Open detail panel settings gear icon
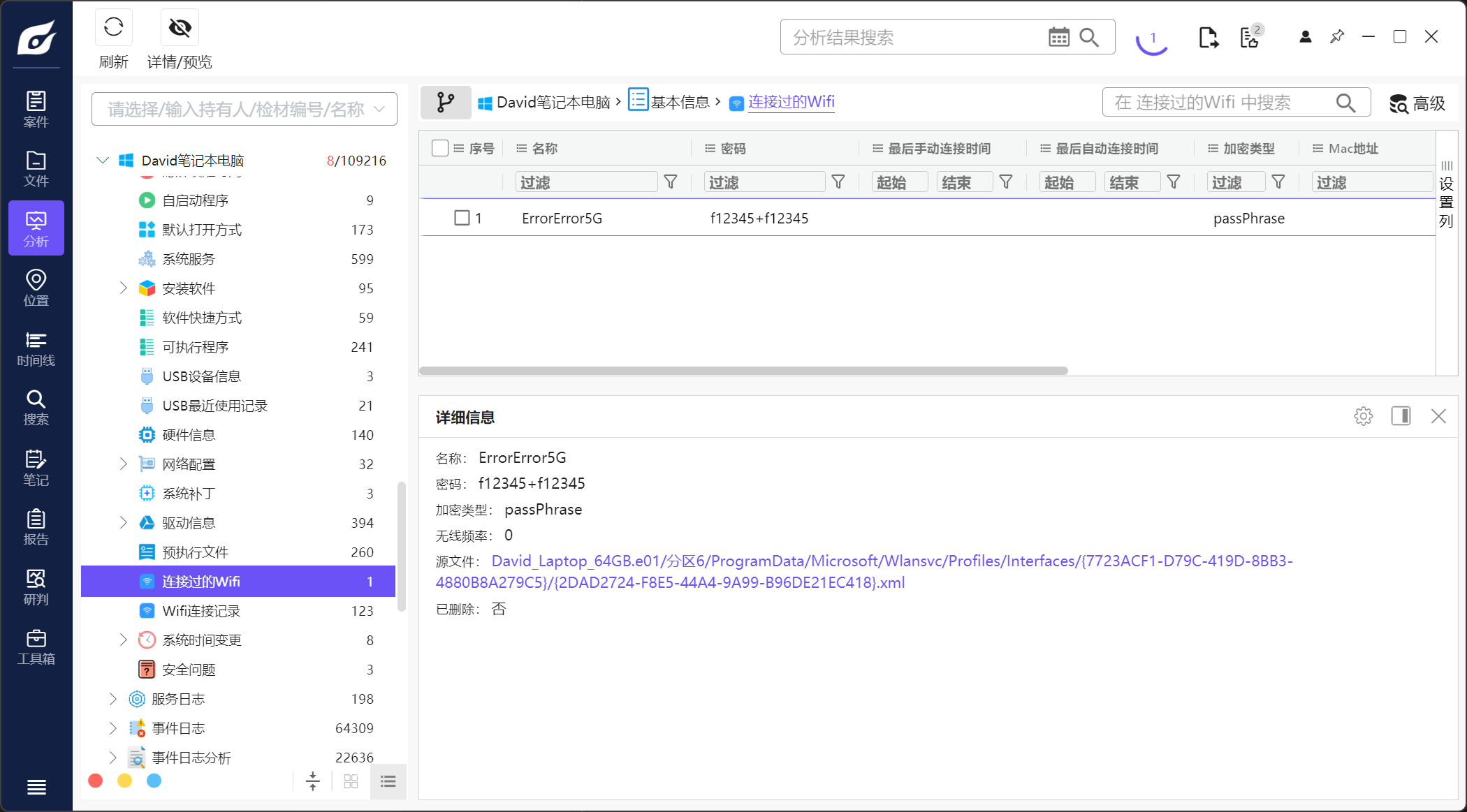The height and width of the screenshot is (812, 1467). (1363, 416)
